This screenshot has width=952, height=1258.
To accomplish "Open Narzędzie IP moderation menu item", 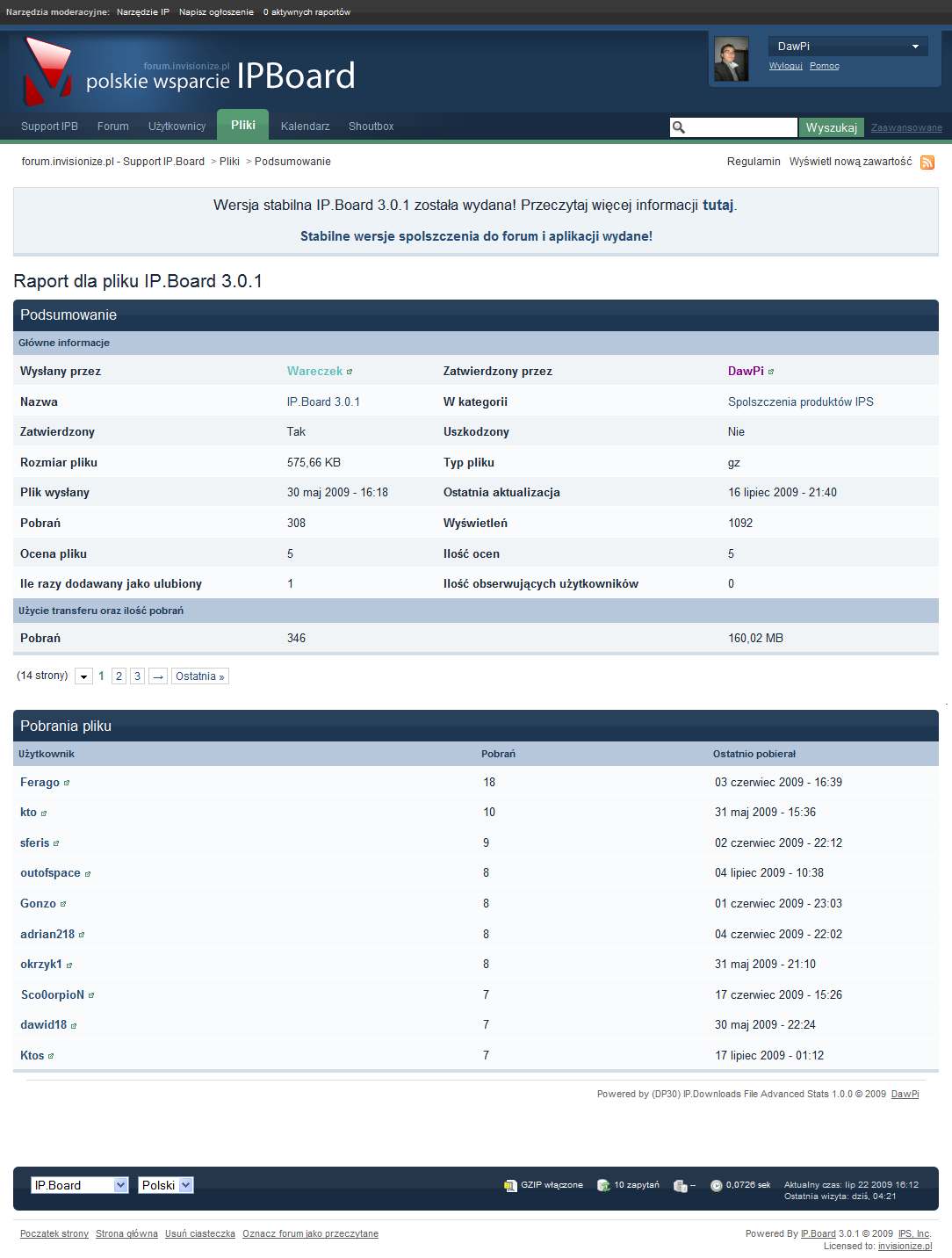I will pyautogui.click(x=142, y=12).
